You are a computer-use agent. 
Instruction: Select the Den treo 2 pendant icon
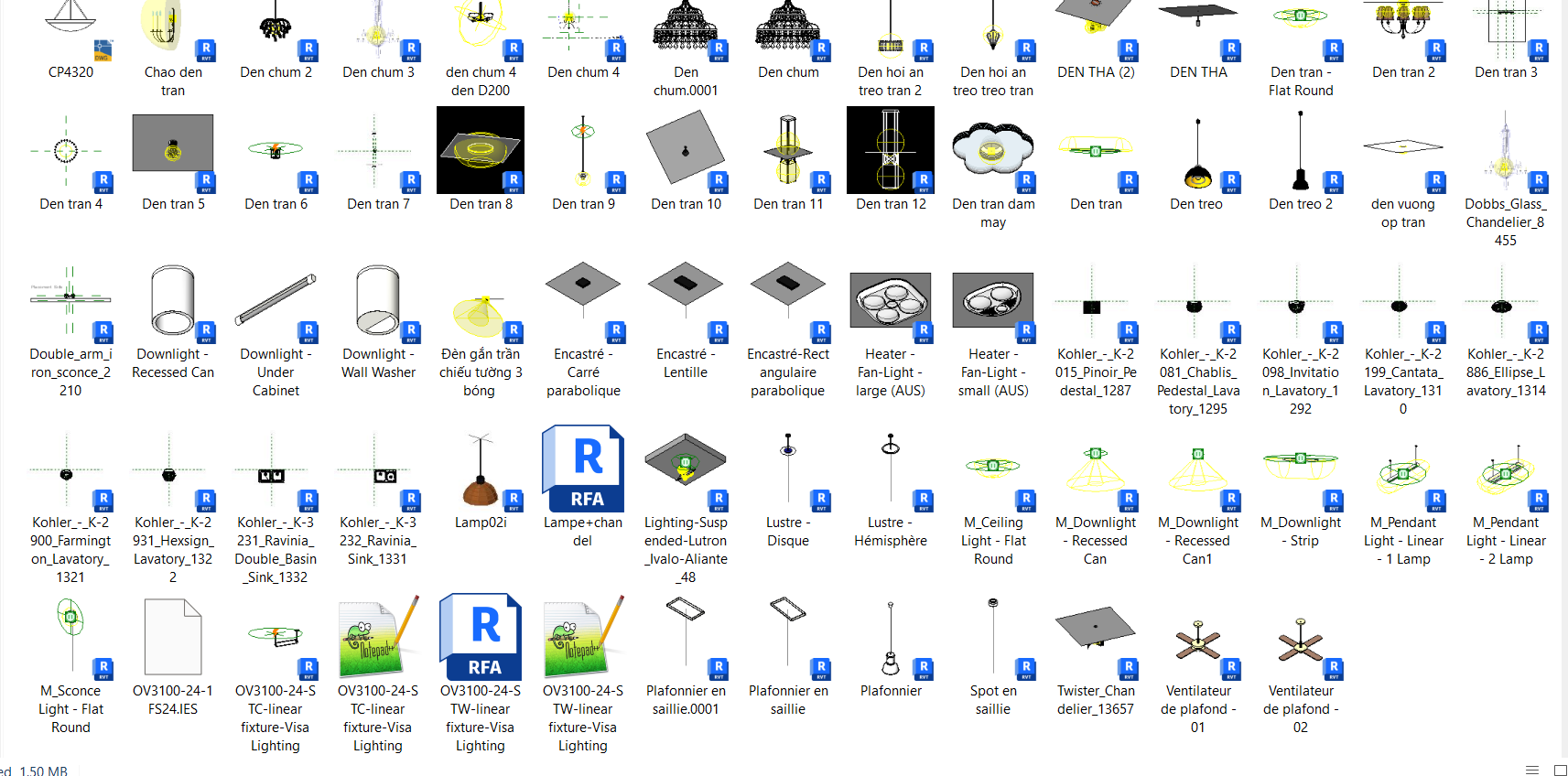(1300, 150)
